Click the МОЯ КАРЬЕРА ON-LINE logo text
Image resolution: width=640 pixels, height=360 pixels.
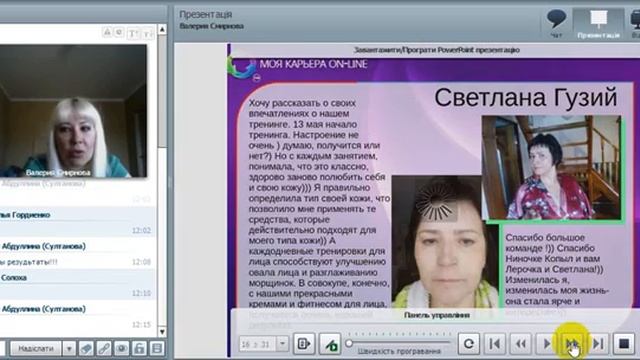click(x=313, y=64)
